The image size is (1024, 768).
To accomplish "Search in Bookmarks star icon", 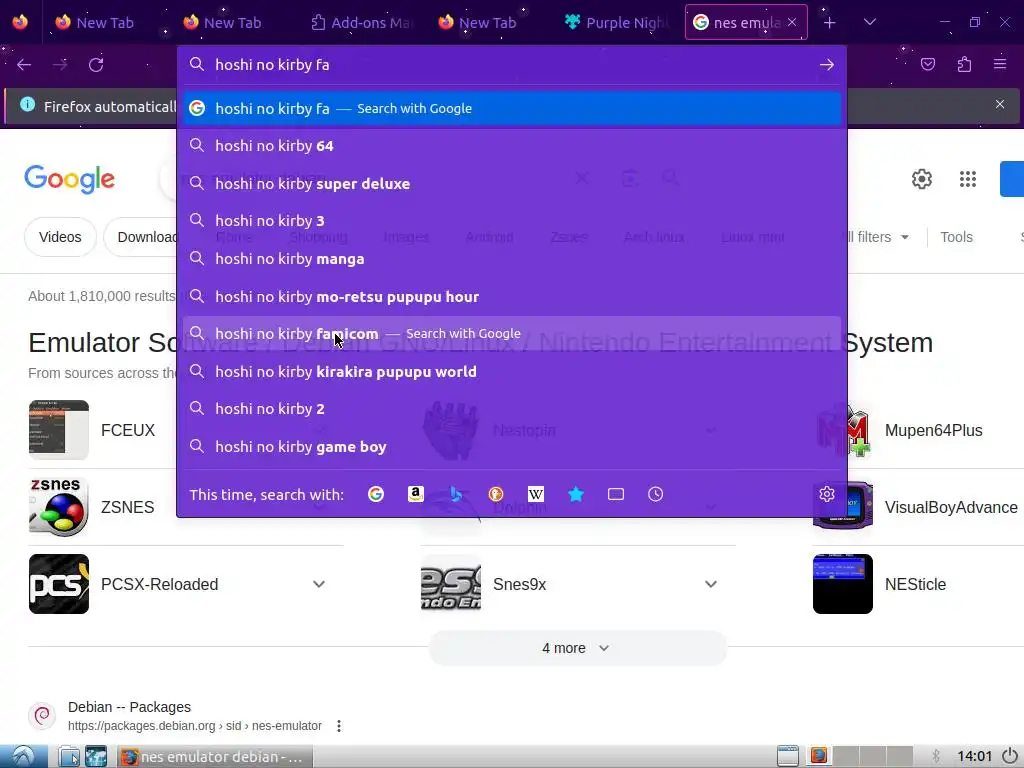I will [576, 494].
